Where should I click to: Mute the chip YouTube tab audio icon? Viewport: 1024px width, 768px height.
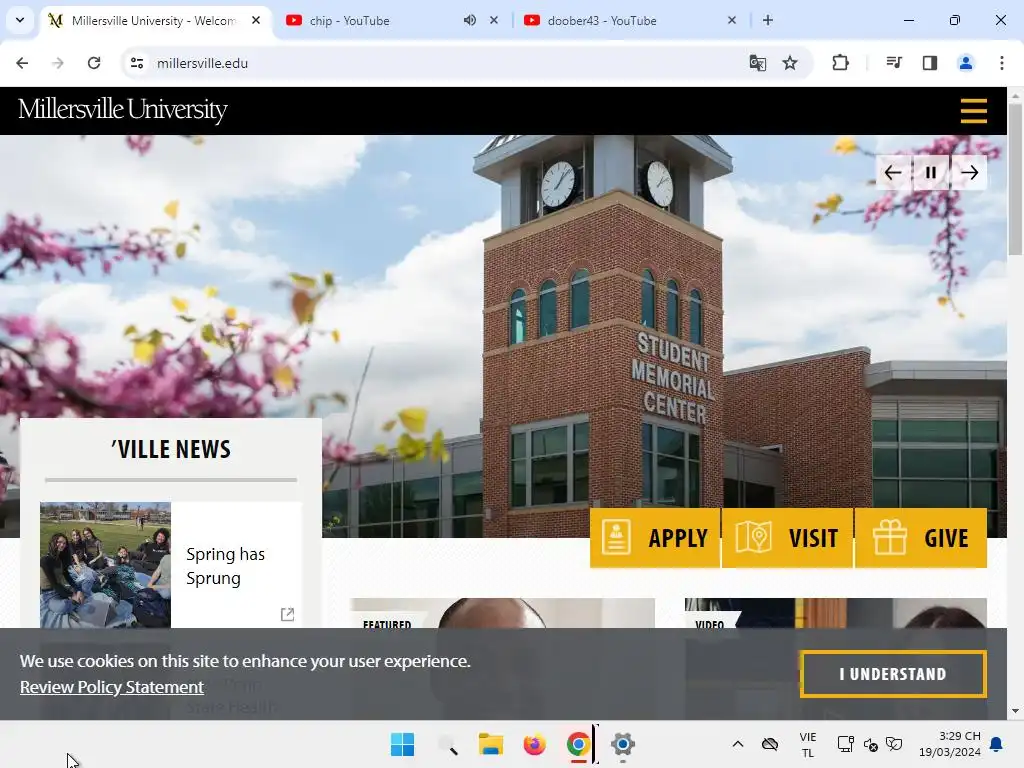[x=470, y=20]
